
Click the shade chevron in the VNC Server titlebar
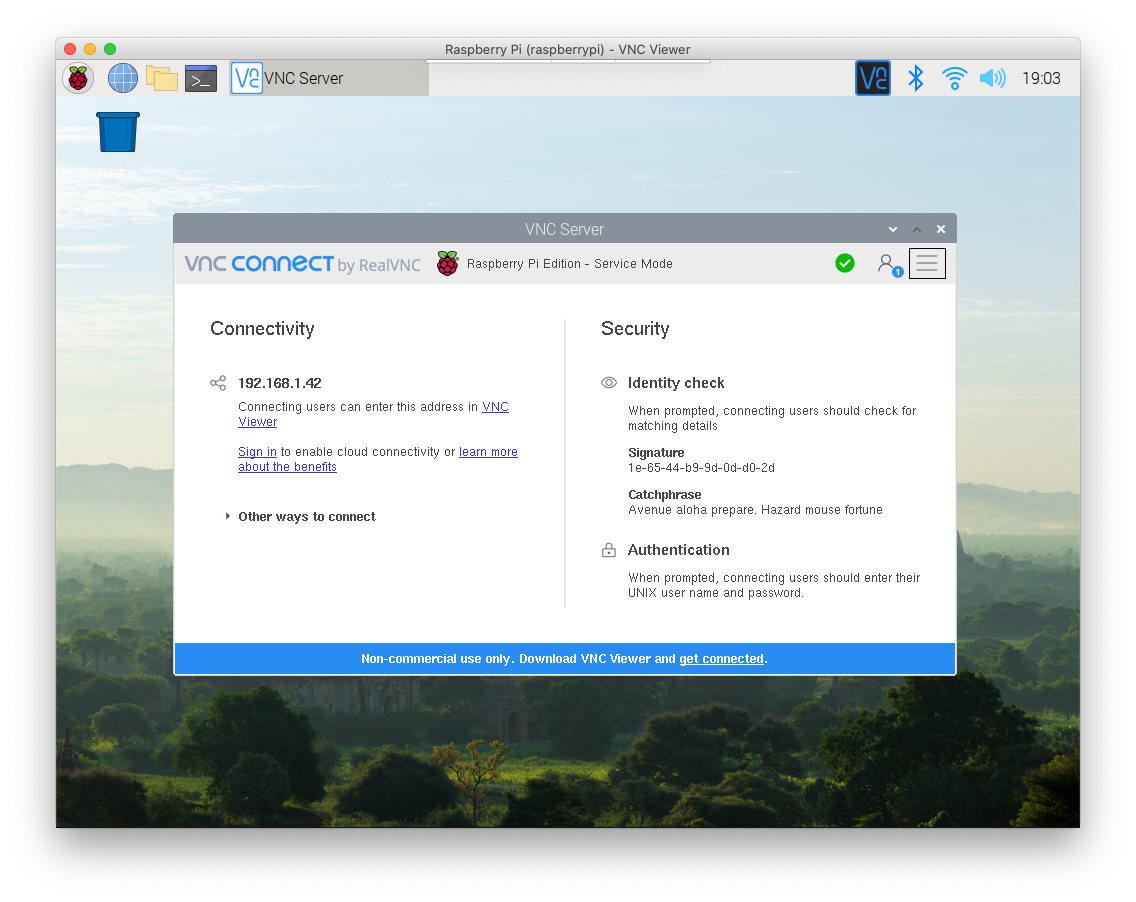892,229
